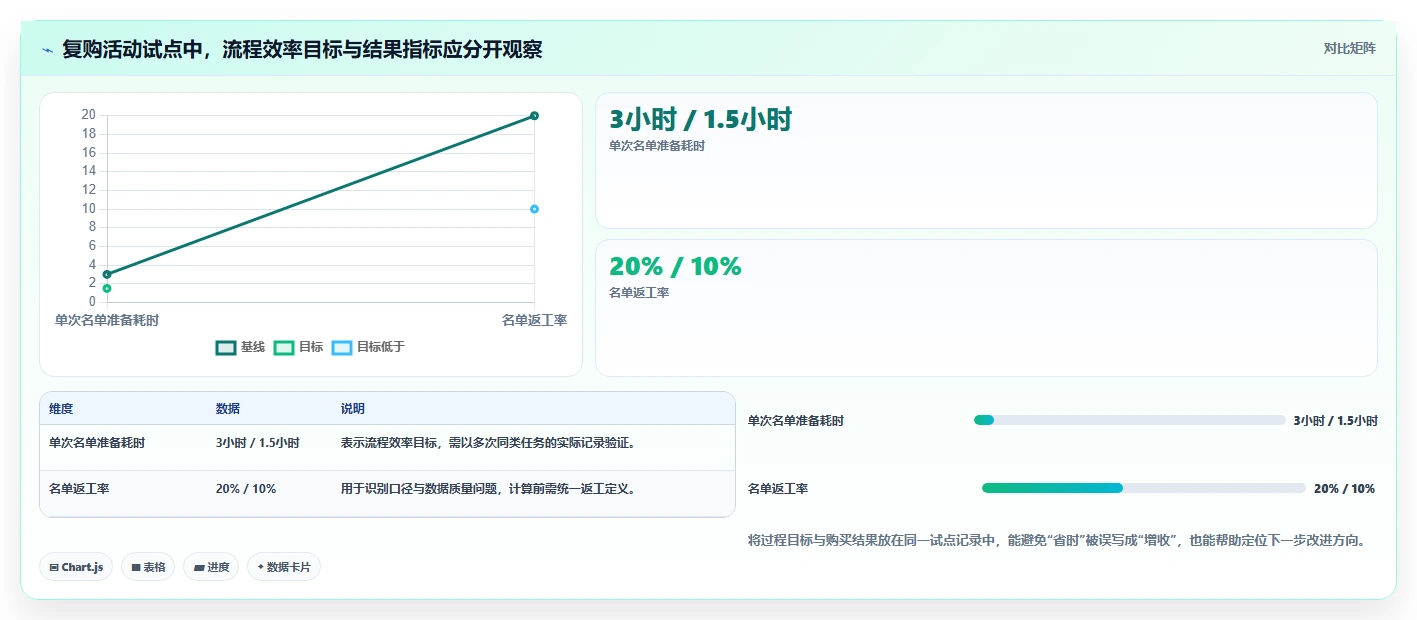Click the baseline point at value 20
This screenshot has height=620, width=1417.
534,116
